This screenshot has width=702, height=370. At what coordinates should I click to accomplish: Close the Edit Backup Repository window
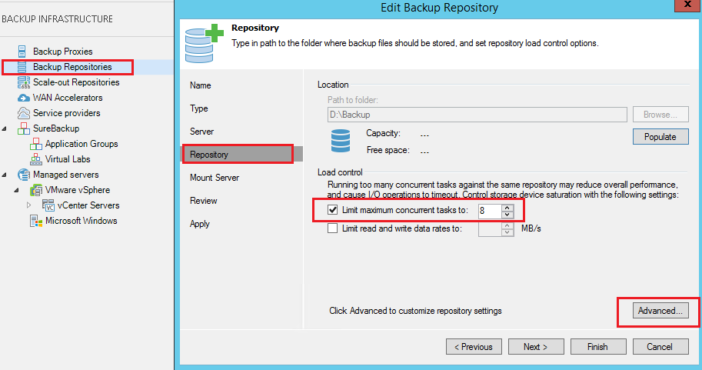click(688, 4)
